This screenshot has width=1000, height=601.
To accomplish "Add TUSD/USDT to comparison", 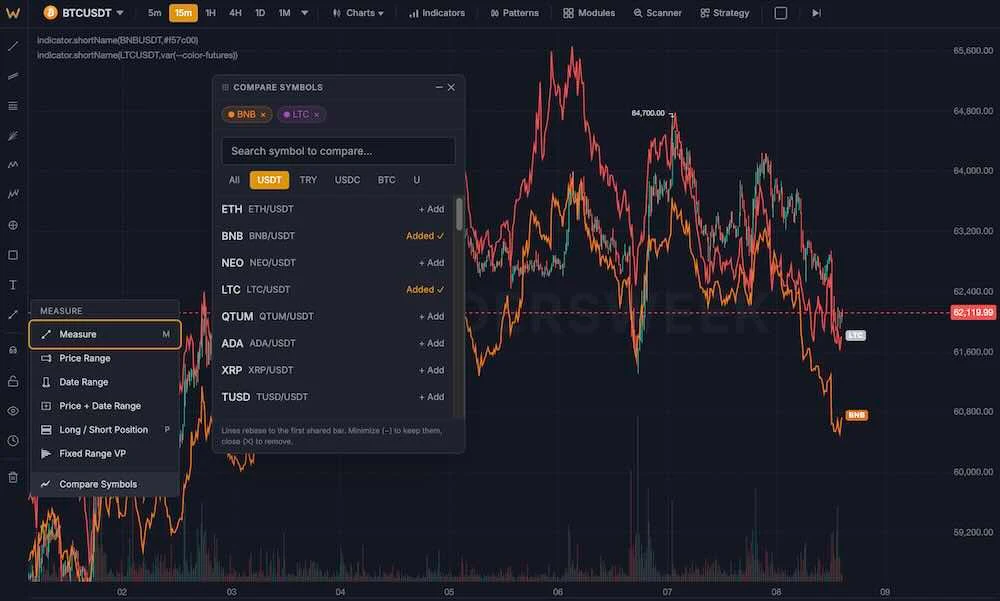I will (x=431, y=397).
